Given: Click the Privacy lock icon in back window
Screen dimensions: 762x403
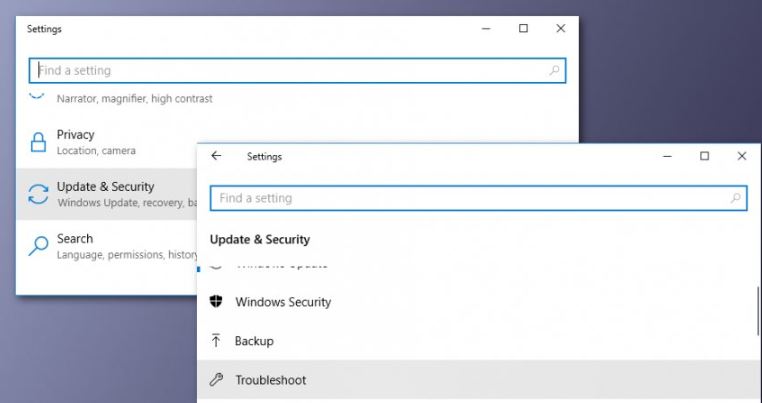Looking at the screenshot, I should click(38, 142).
